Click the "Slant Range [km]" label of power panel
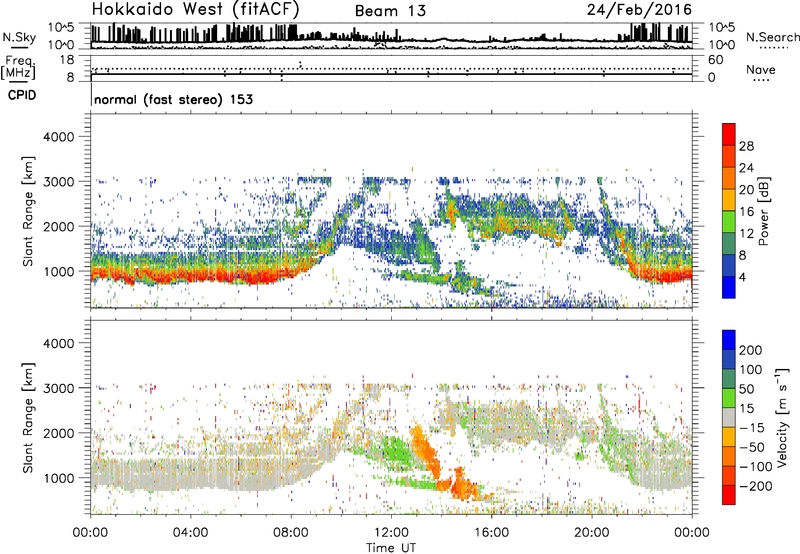 [x=28, y=212]
